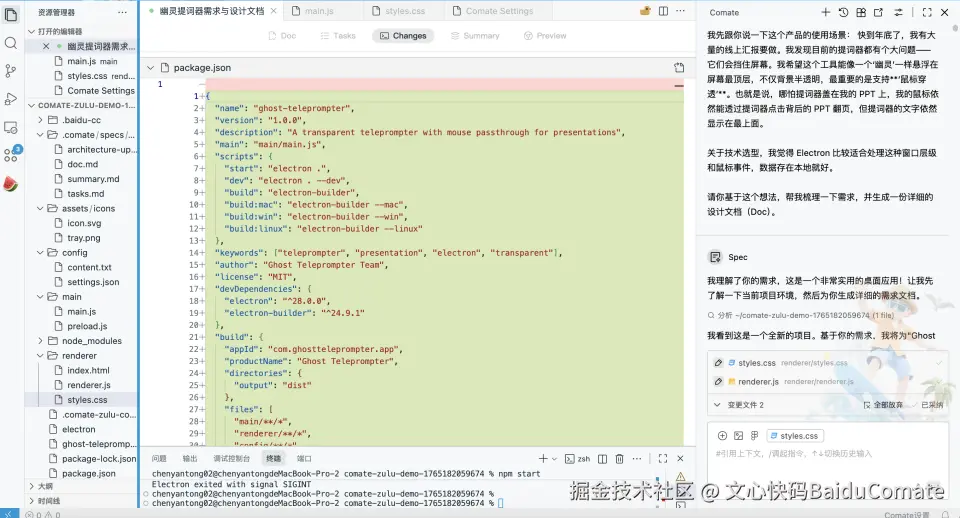
Task: Open the styles.css editor tab
Action: (x=404, y=11)
